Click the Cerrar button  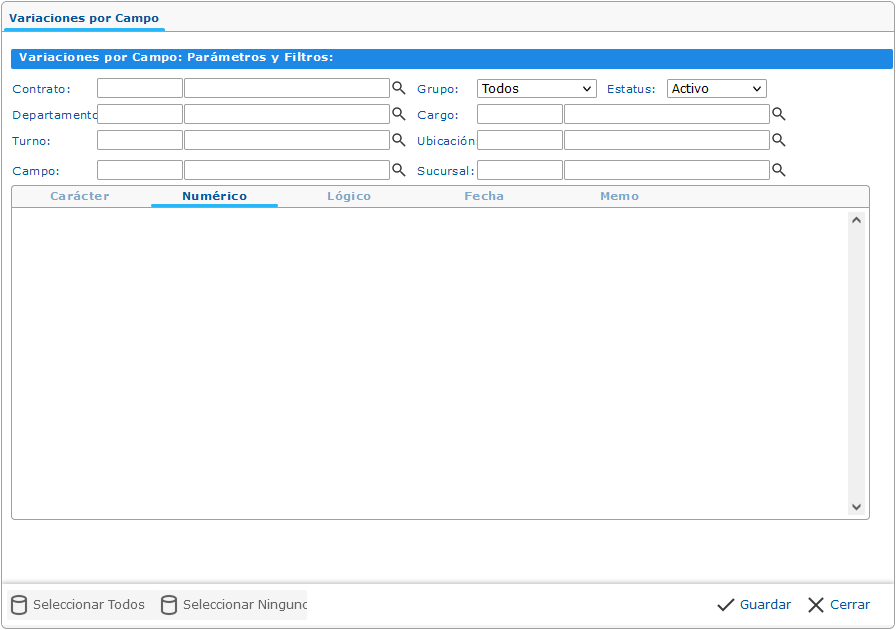point(839,605)
